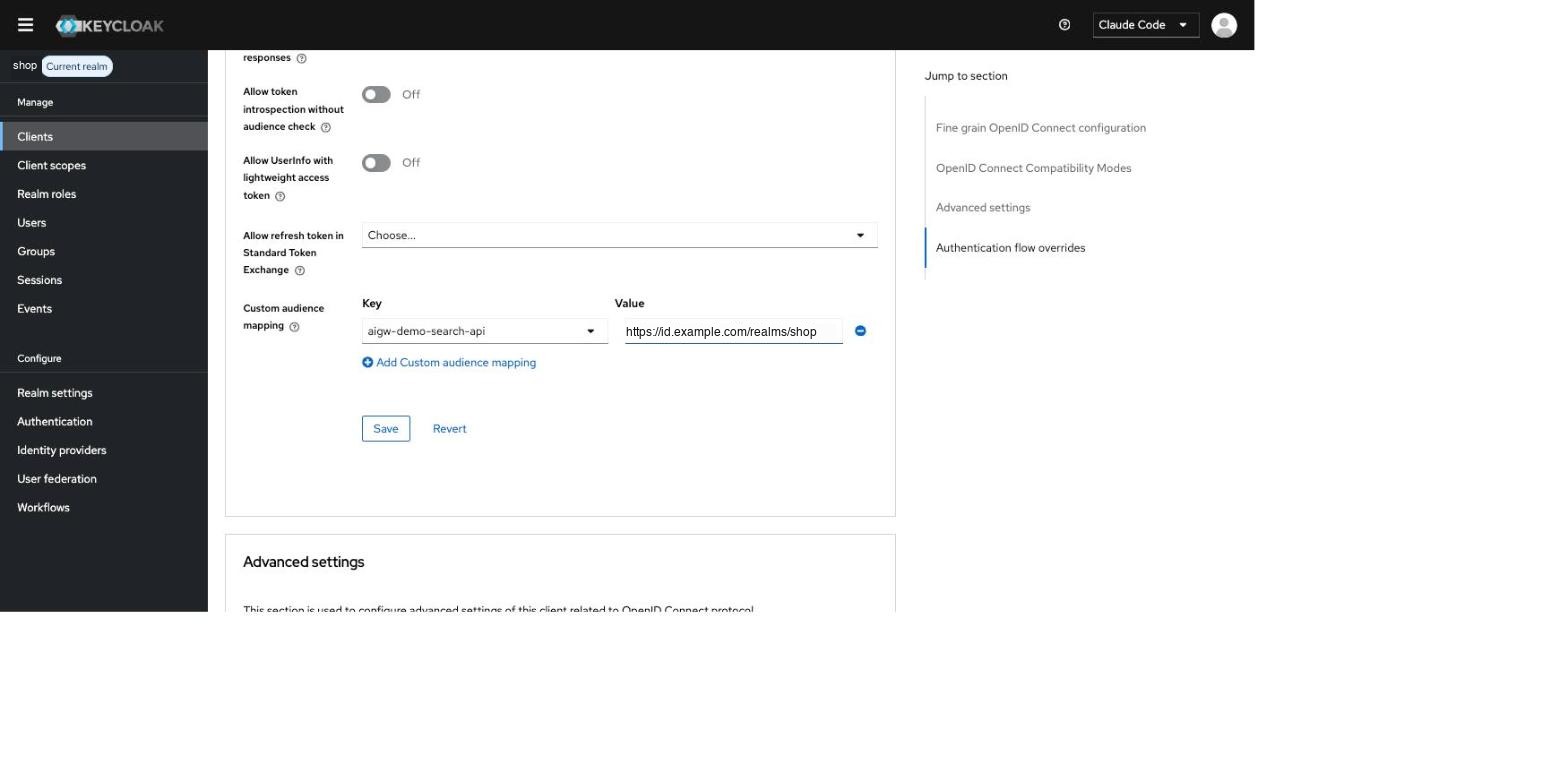The width and height of the screenshot is (1568, 764).
Task: Open Authentication in sidebar
Action: click(104, 422)
